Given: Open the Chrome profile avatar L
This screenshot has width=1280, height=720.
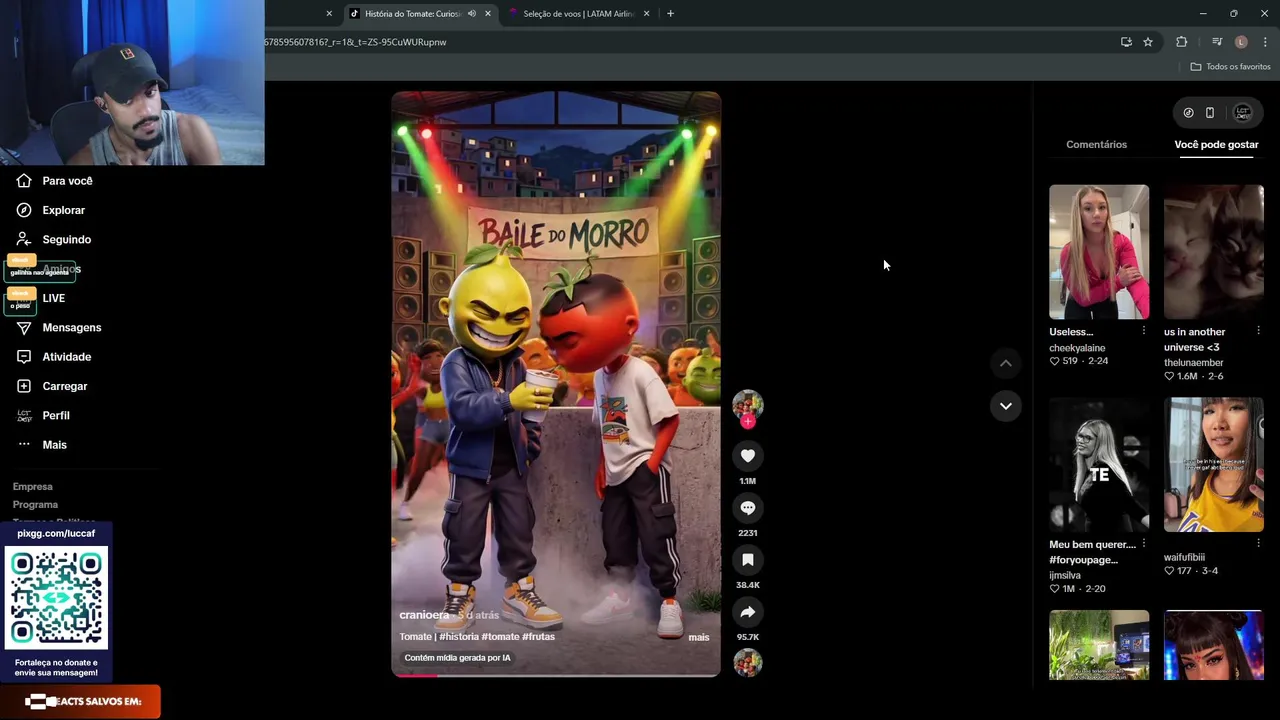Looking at the screenshot, I should tap(1241, 42).
